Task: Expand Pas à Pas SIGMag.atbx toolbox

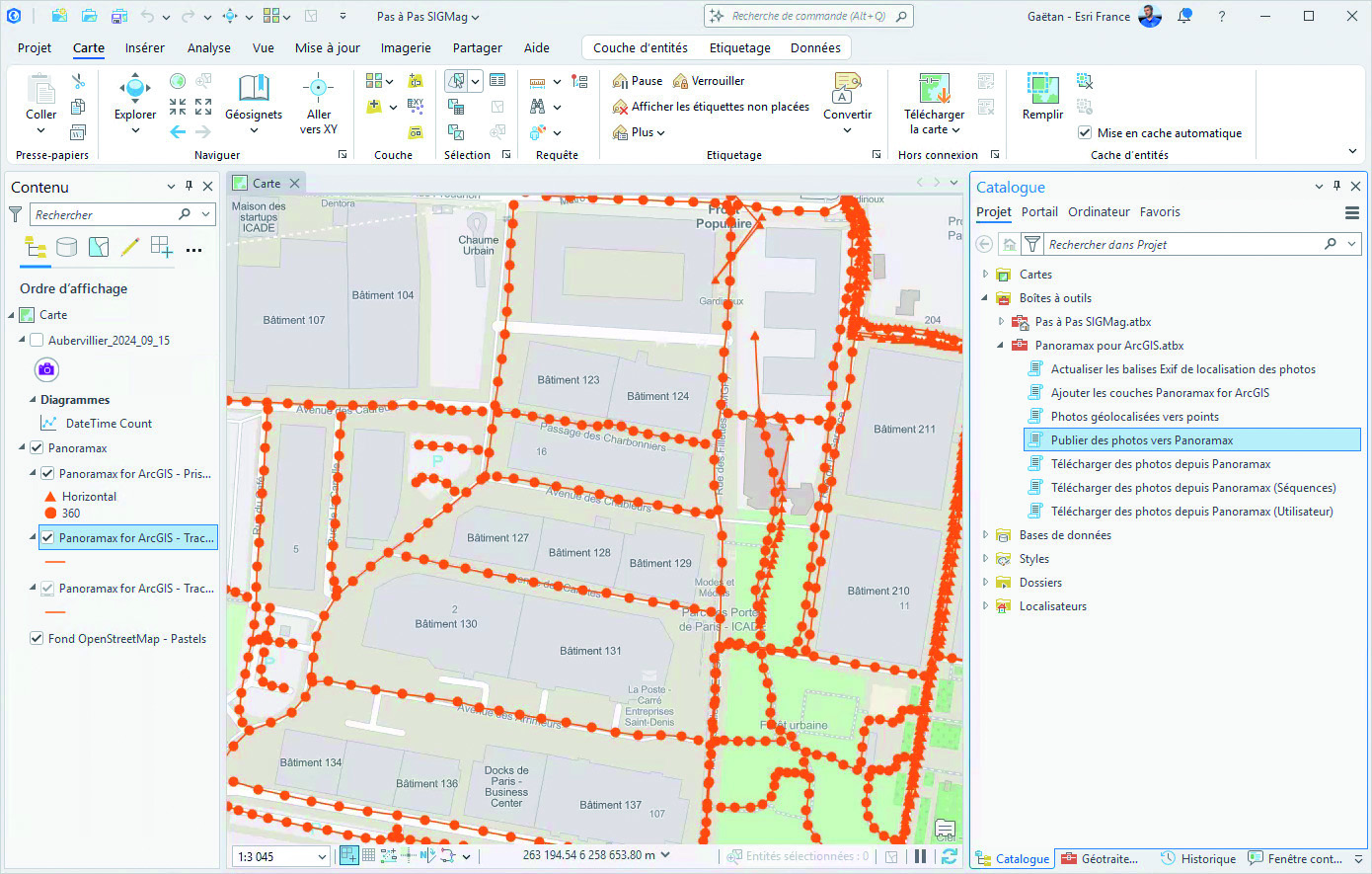Action: [x=1001, y=321]
